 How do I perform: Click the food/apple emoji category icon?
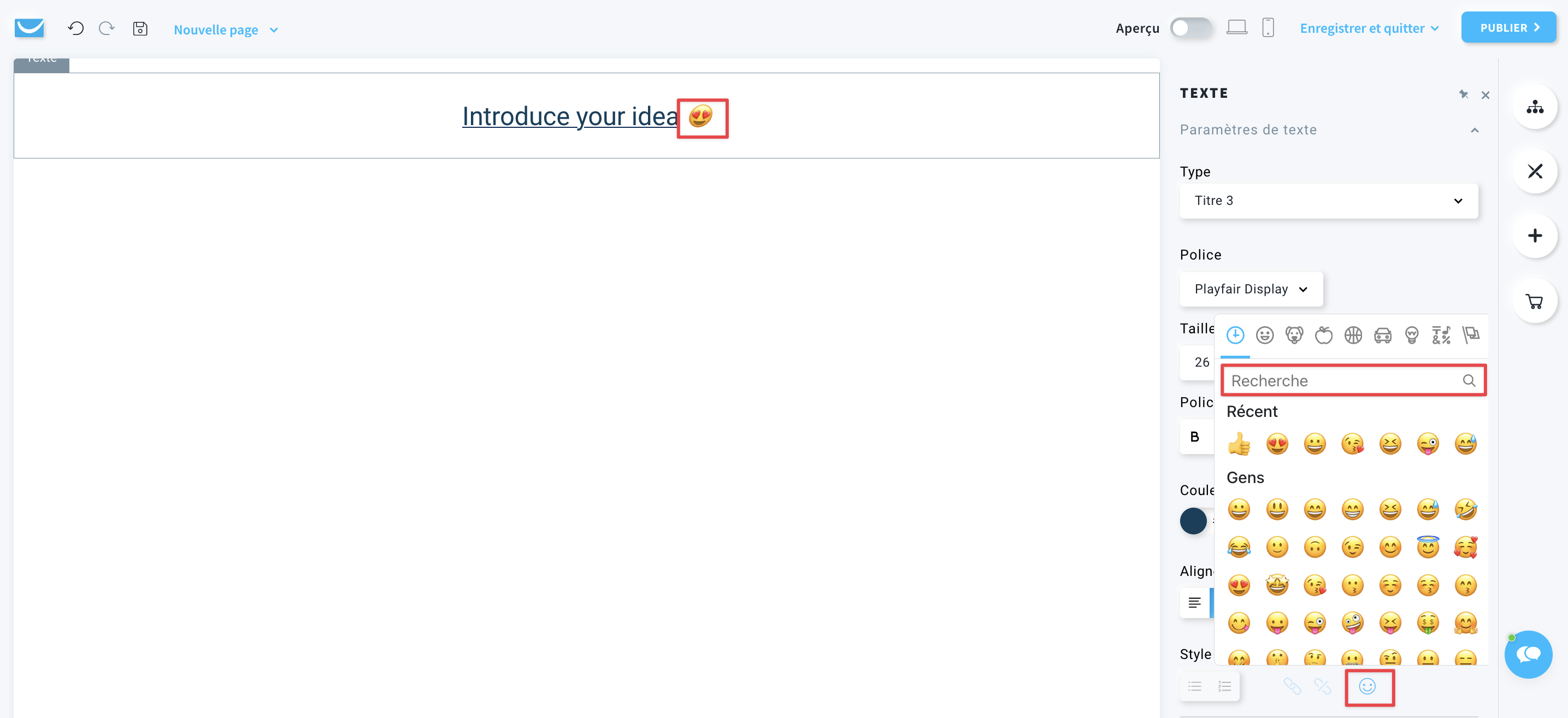pyautogui.click(x=1323, y=335)
